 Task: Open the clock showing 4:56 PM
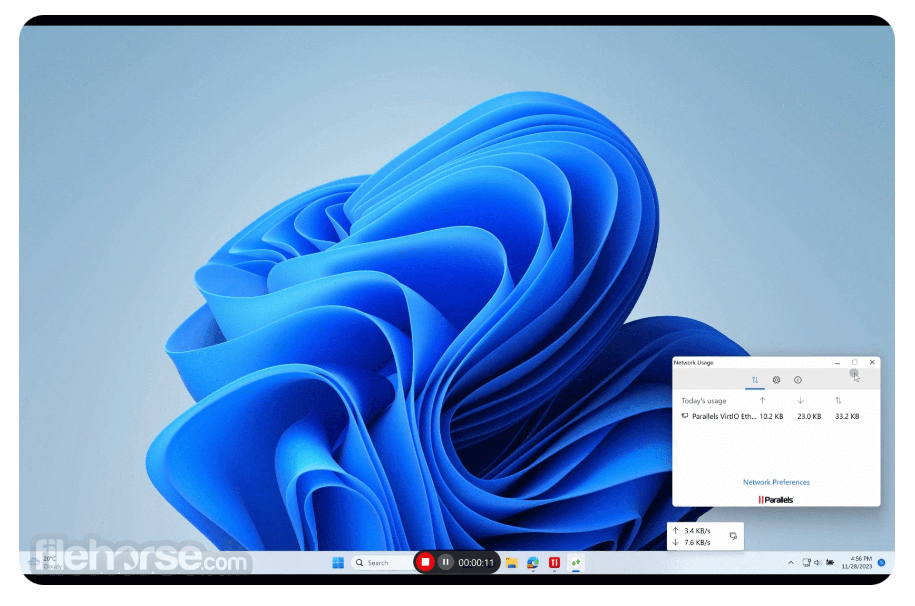coord(857,563)
